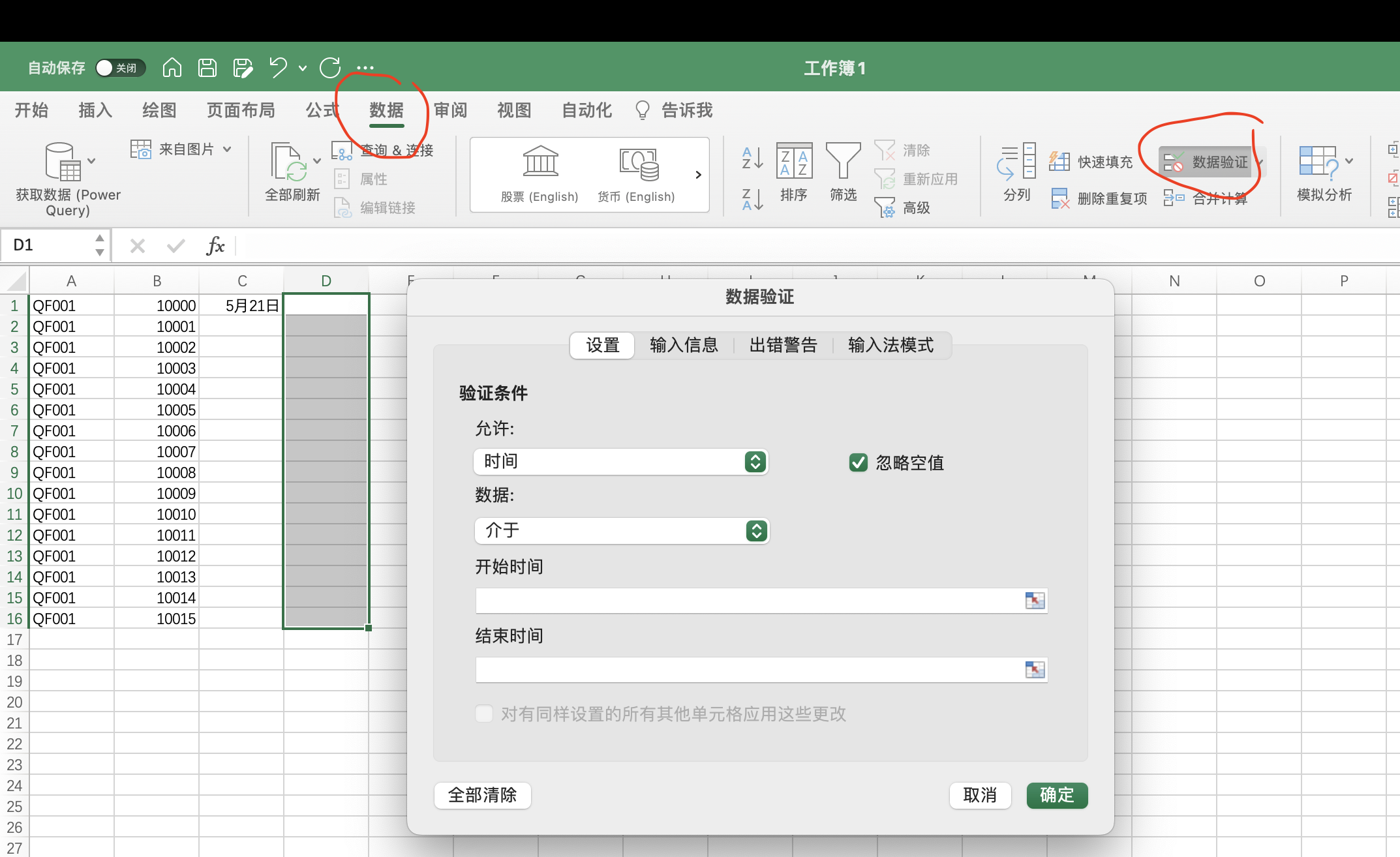Viewport: 1400px width, 857px height.
Task: Open the Allow (允许) dropdown showing 时间
Action: pos(620,462)
